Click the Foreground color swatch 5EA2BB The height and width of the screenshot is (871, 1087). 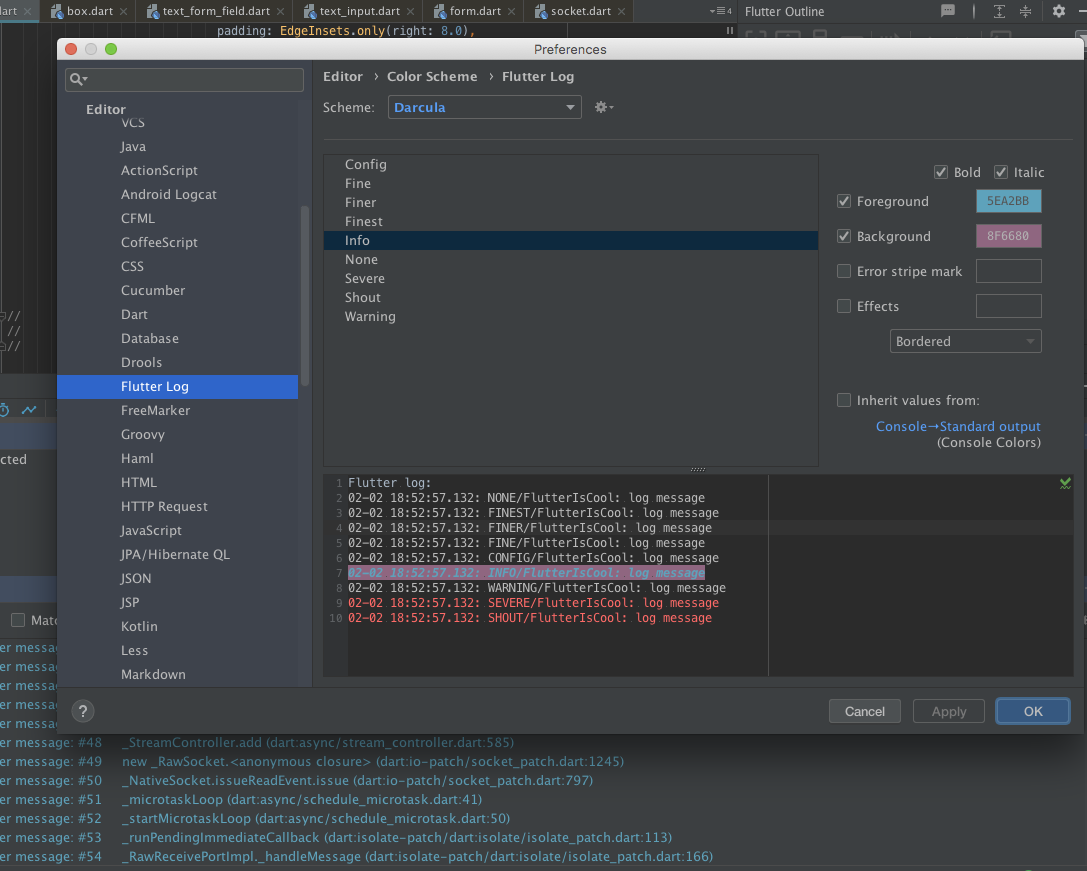(1008, 201)
